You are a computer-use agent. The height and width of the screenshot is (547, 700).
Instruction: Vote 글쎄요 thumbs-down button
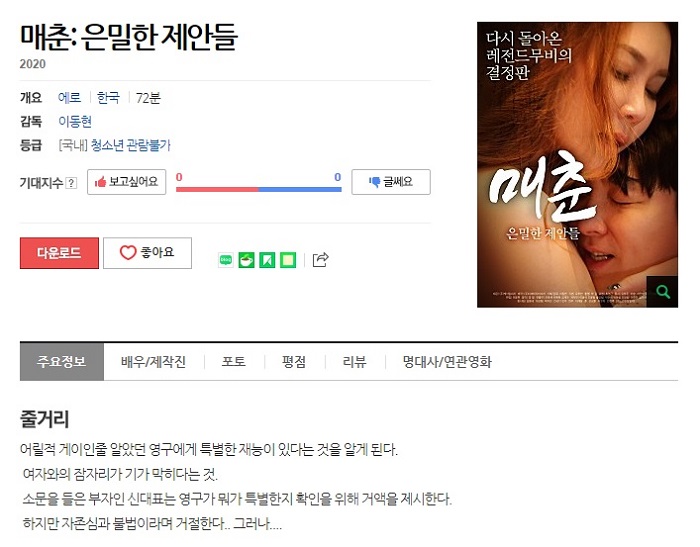(391, 182)
